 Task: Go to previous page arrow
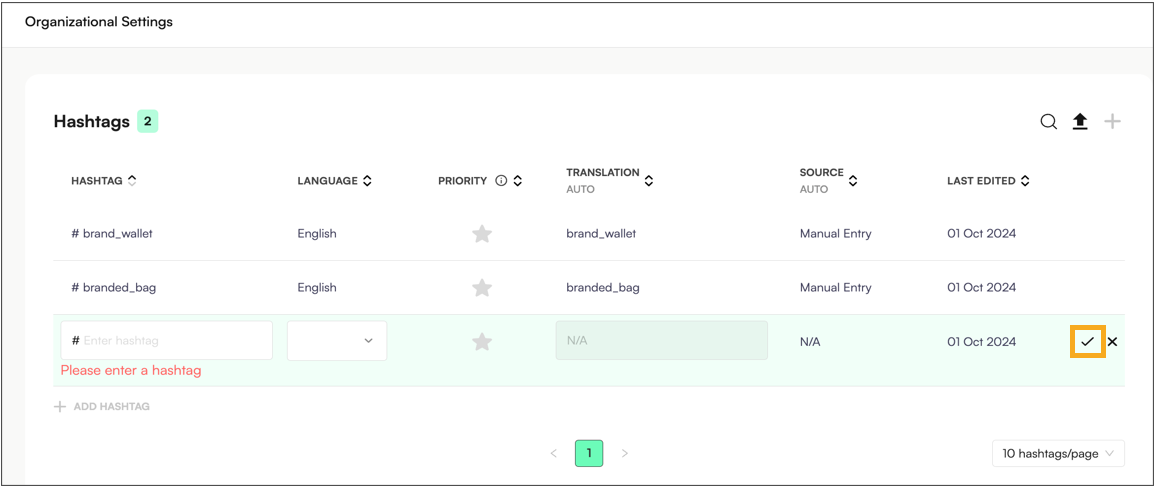[x=553, y=454]
